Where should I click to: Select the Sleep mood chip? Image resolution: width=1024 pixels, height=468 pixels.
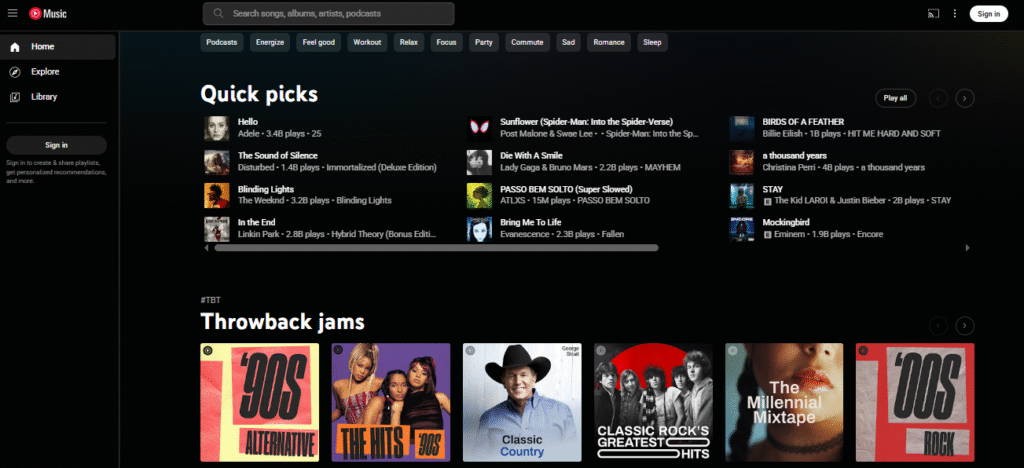point(652,42)
